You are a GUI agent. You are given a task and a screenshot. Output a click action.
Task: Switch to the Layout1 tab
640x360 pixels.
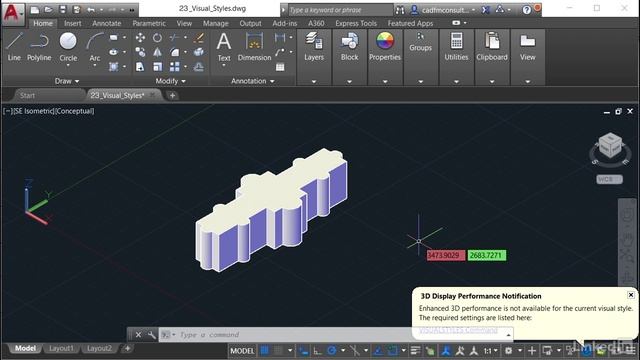click(x=61, y=348)
